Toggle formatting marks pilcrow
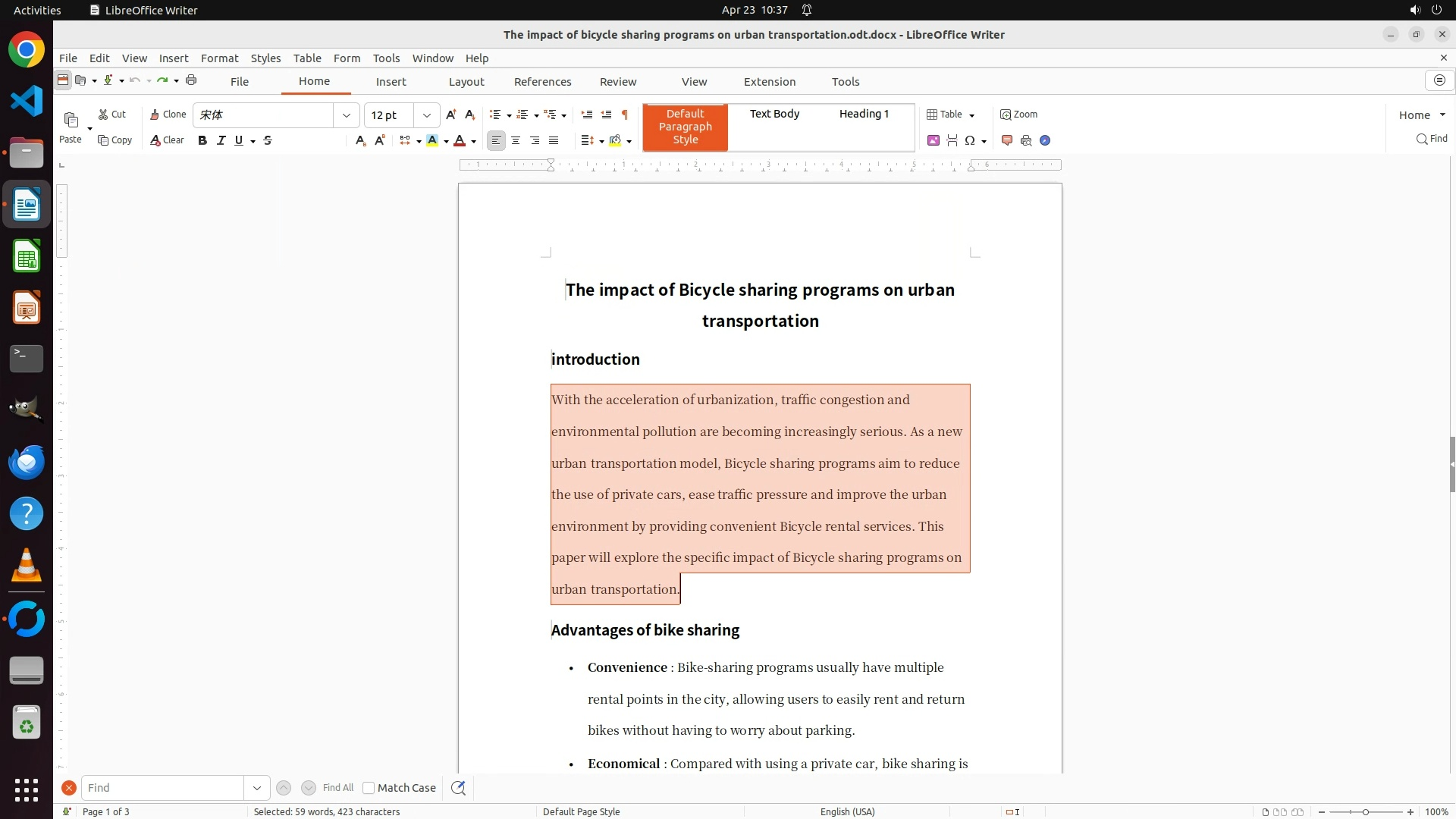This screenshot has width=1456, height=819. pyautogui.click(x=625, y=115)
